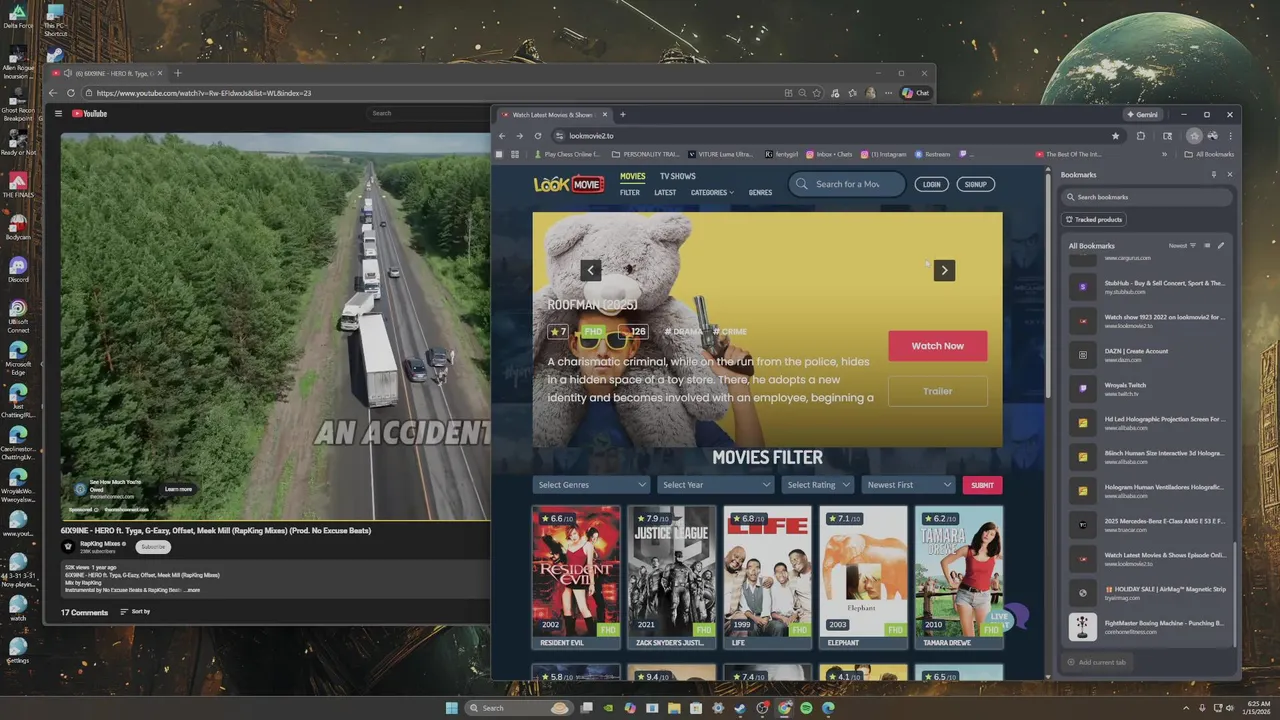Pin the Bookmarks side panel
The image size is (1280, 720).
[1214, 174]
